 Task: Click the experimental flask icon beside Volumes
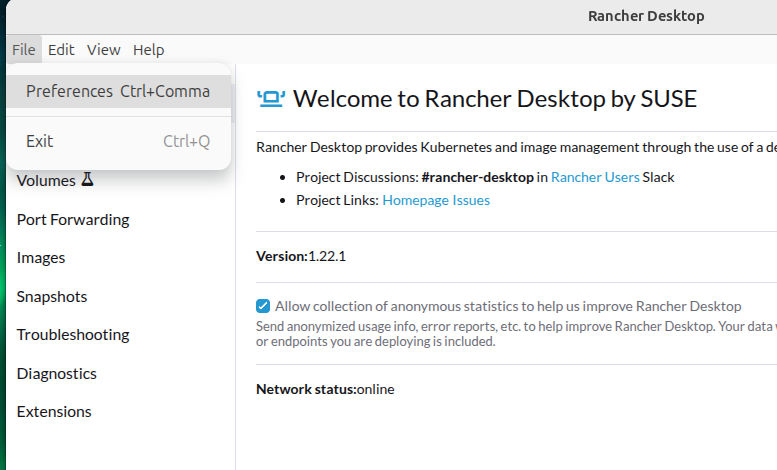(x=87, y=179)
